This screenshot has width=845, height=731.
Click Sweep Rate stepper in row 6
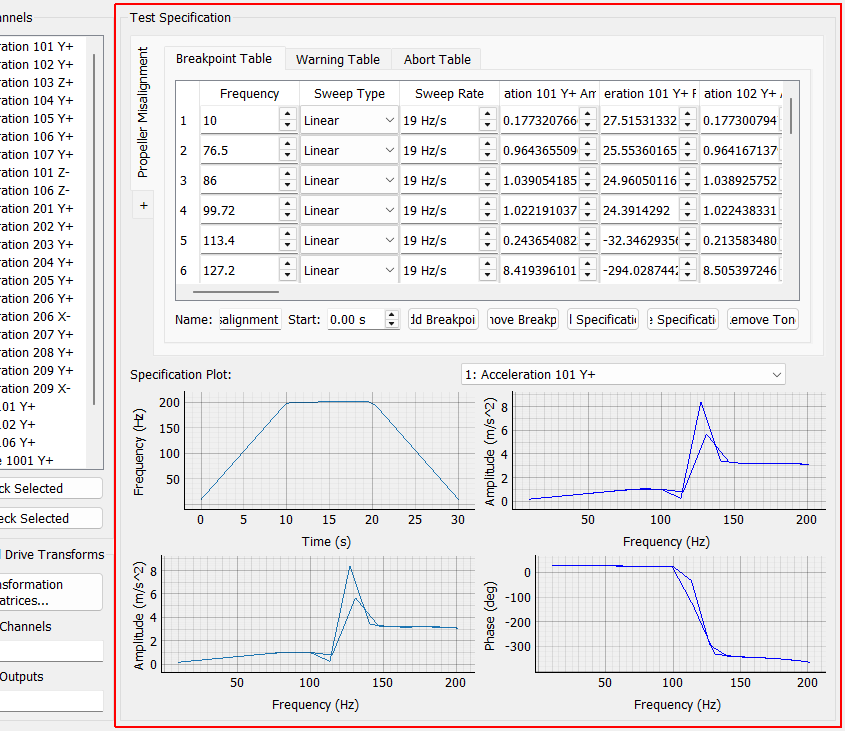pos(488,270)
